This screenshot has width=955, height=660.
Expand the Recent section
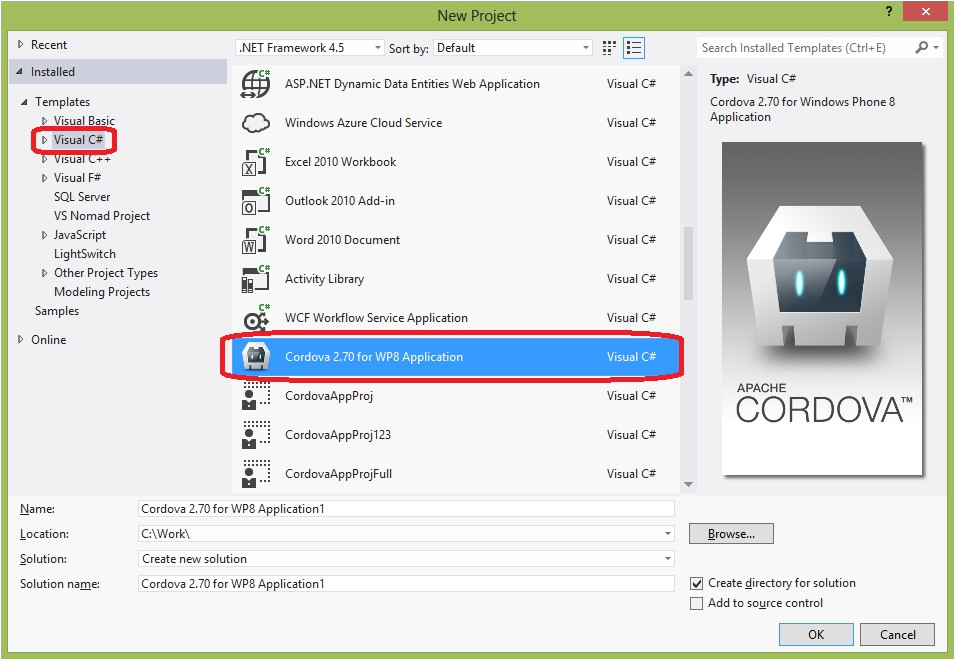click(x=21, y=44)
